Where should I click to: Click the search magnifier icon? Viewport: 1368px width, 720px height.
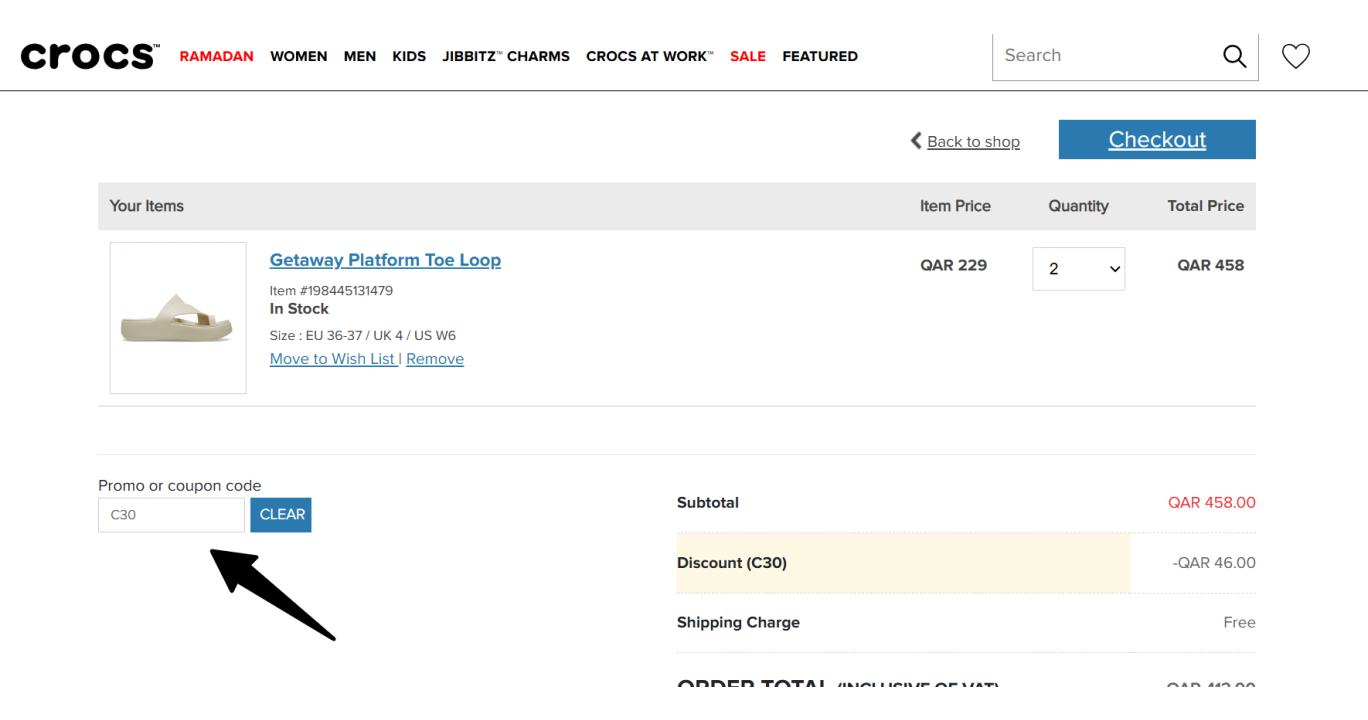point(1235,56)
